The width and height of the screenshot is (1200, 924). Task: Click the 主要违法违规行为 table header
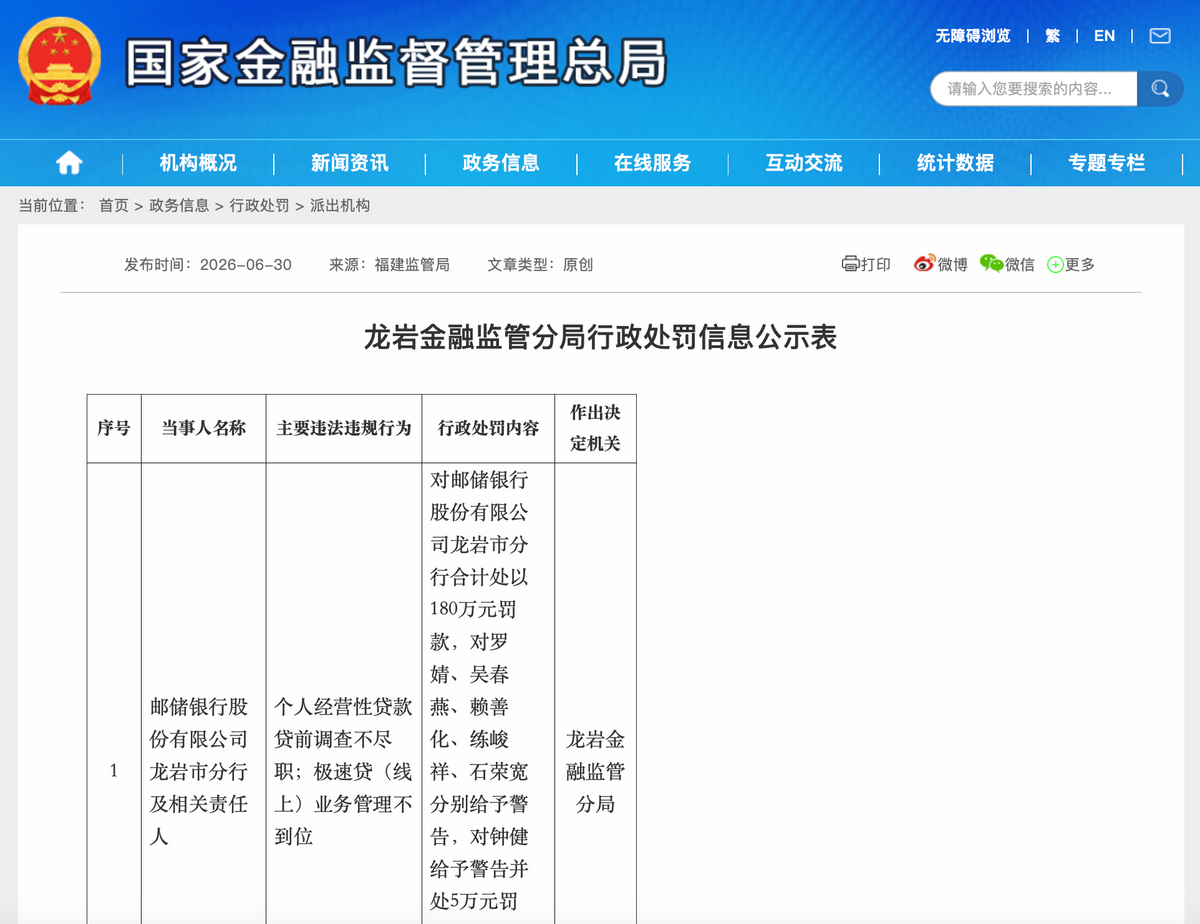point(344,428)
